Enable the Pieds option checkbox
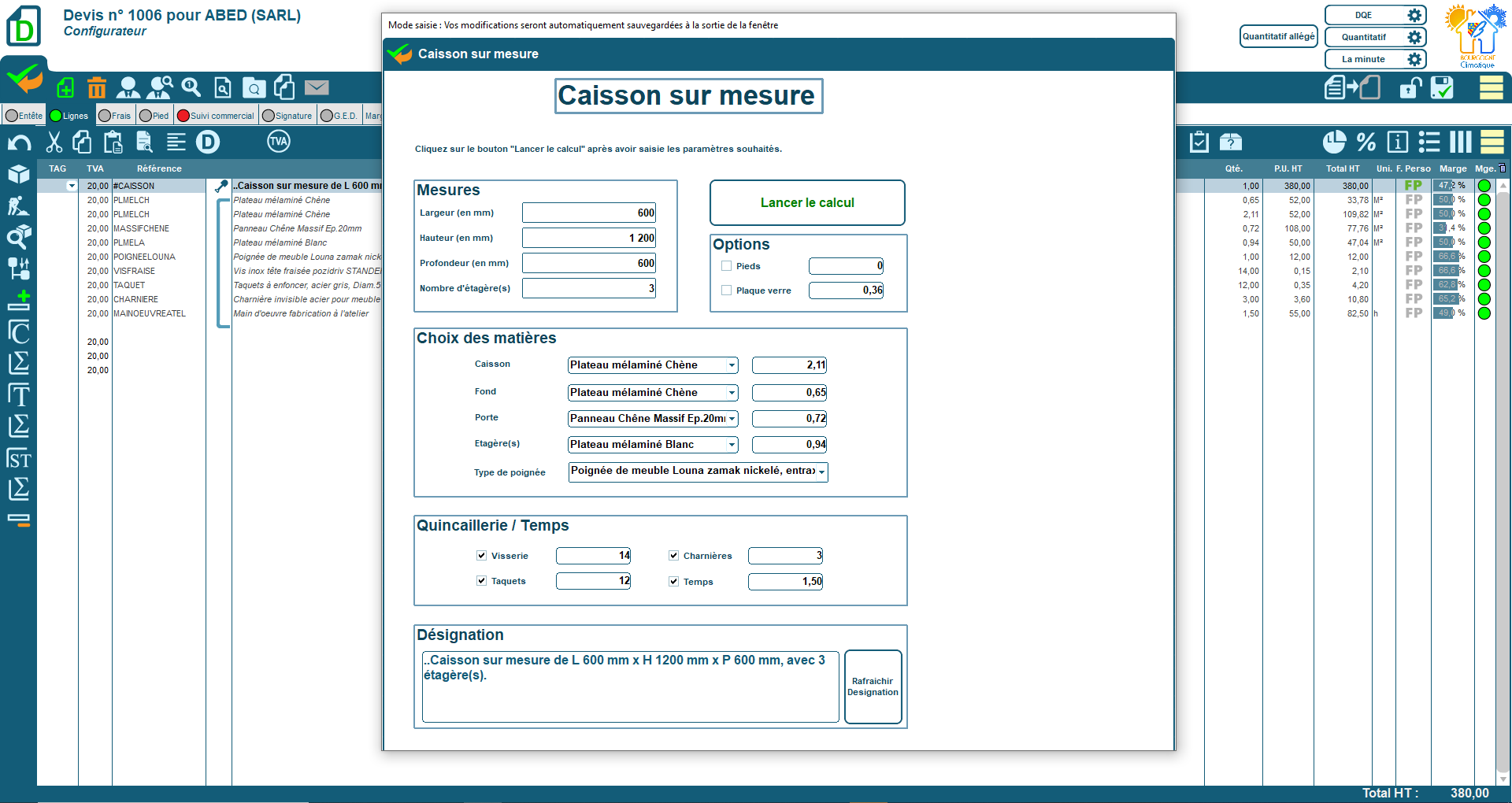Image resolution: width=1512 pixels, height=803 pixels. click(726, 266)
